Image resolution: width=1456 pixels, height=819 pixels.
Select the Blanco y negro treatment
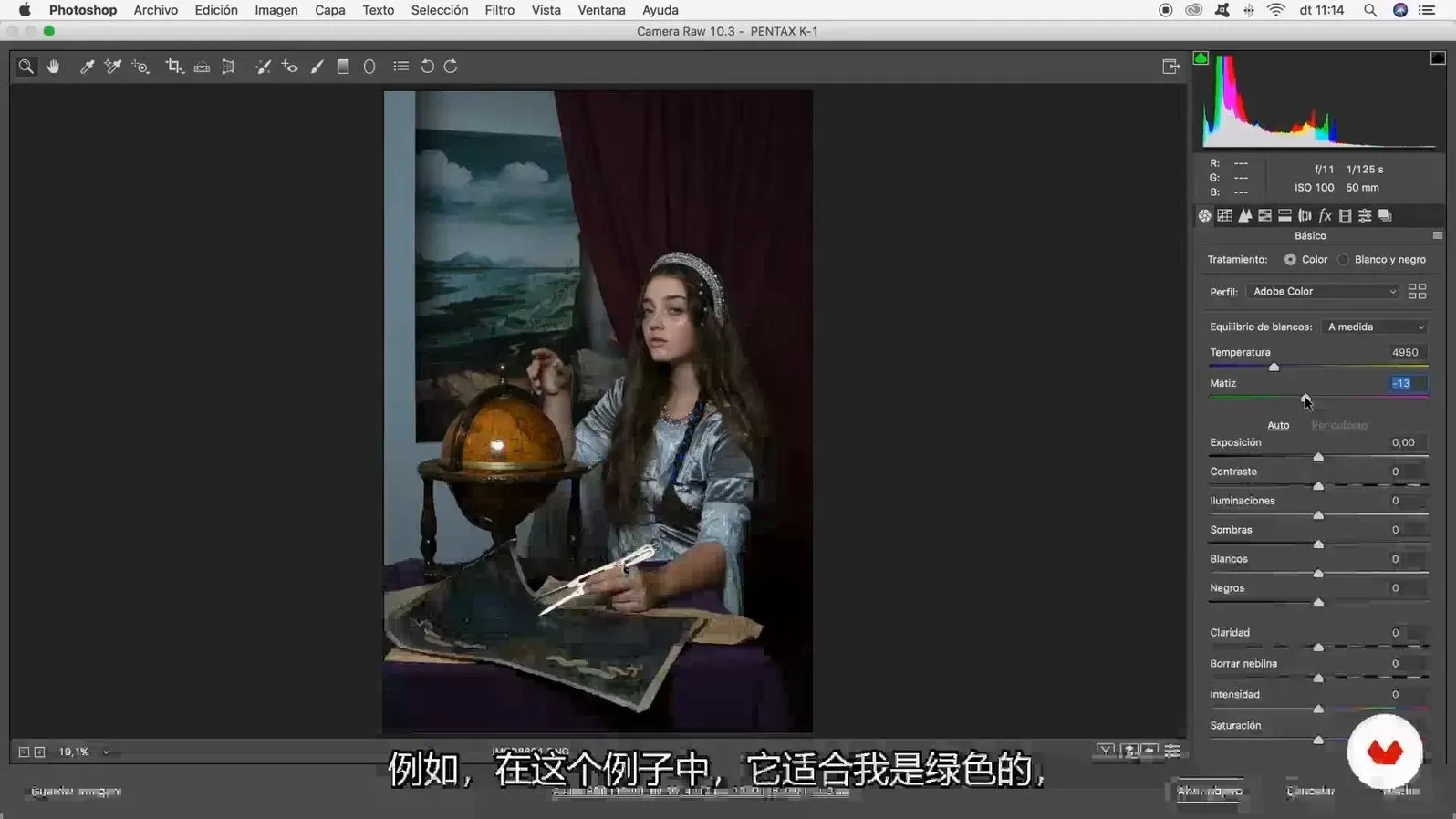[1343, 260]
